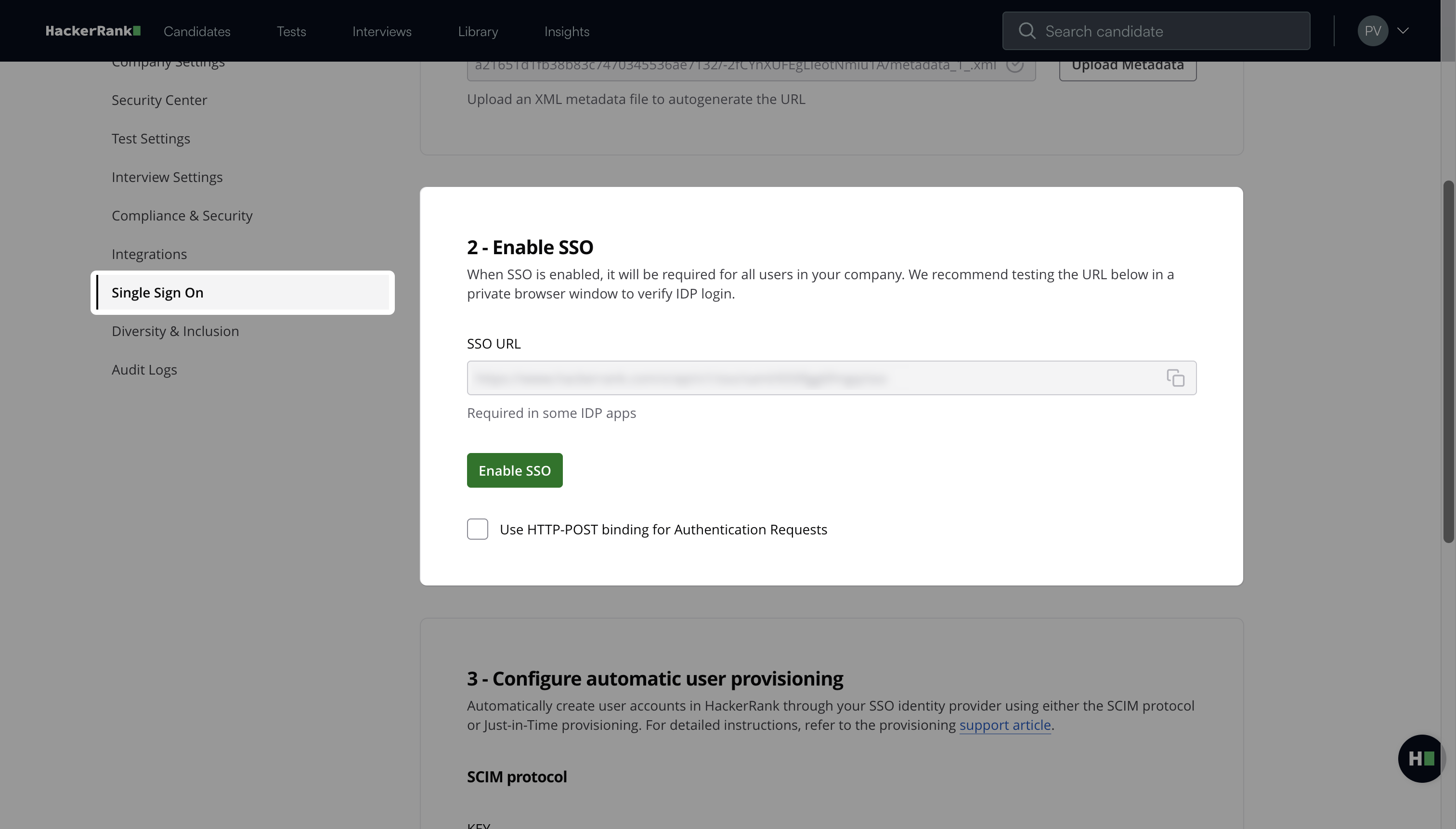
Task: Open the provisioning support article link
Action: (1004, 725)
